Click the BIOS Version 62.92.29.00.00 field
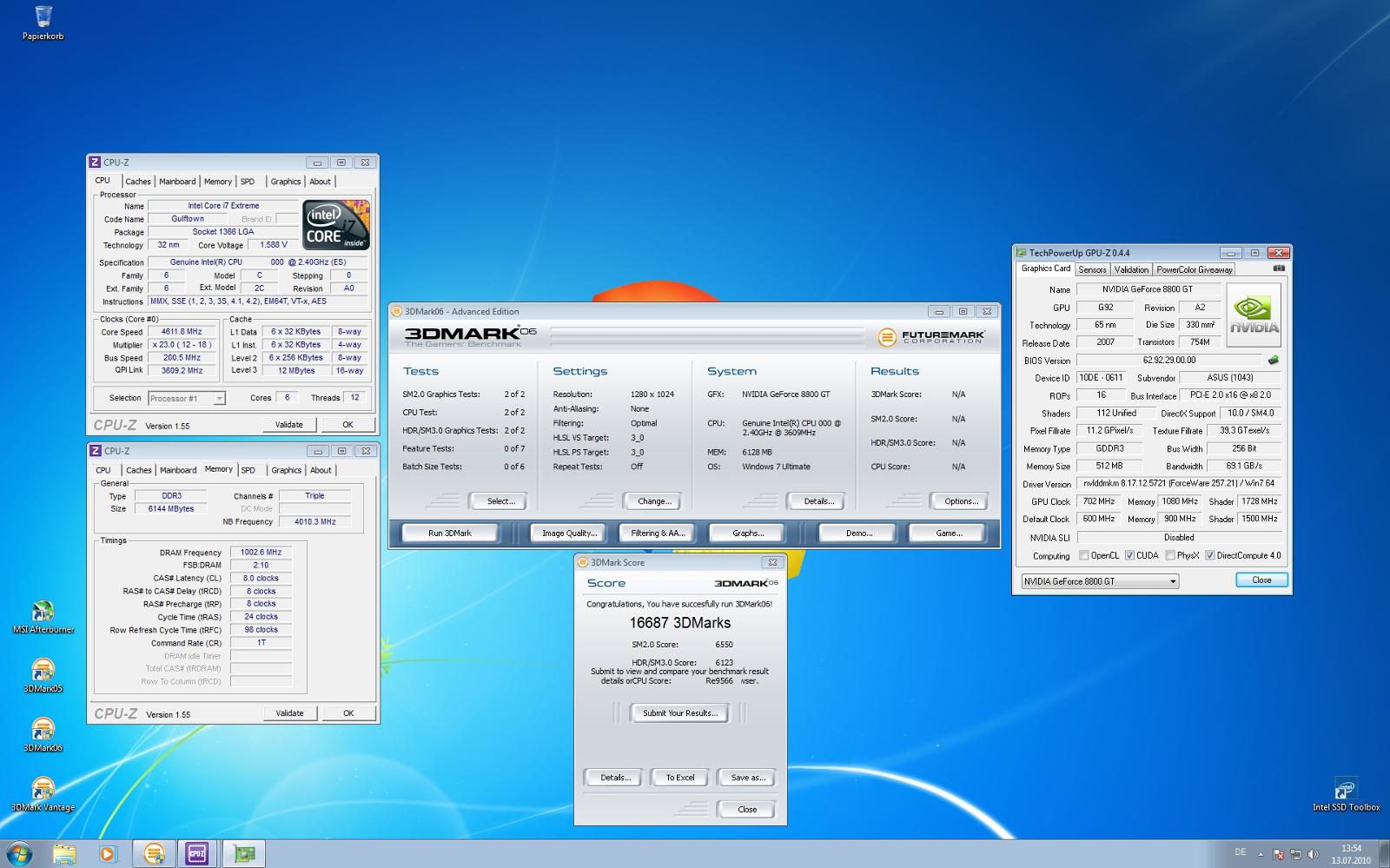The image size is (1390, 868). (x=1169, y=360)
